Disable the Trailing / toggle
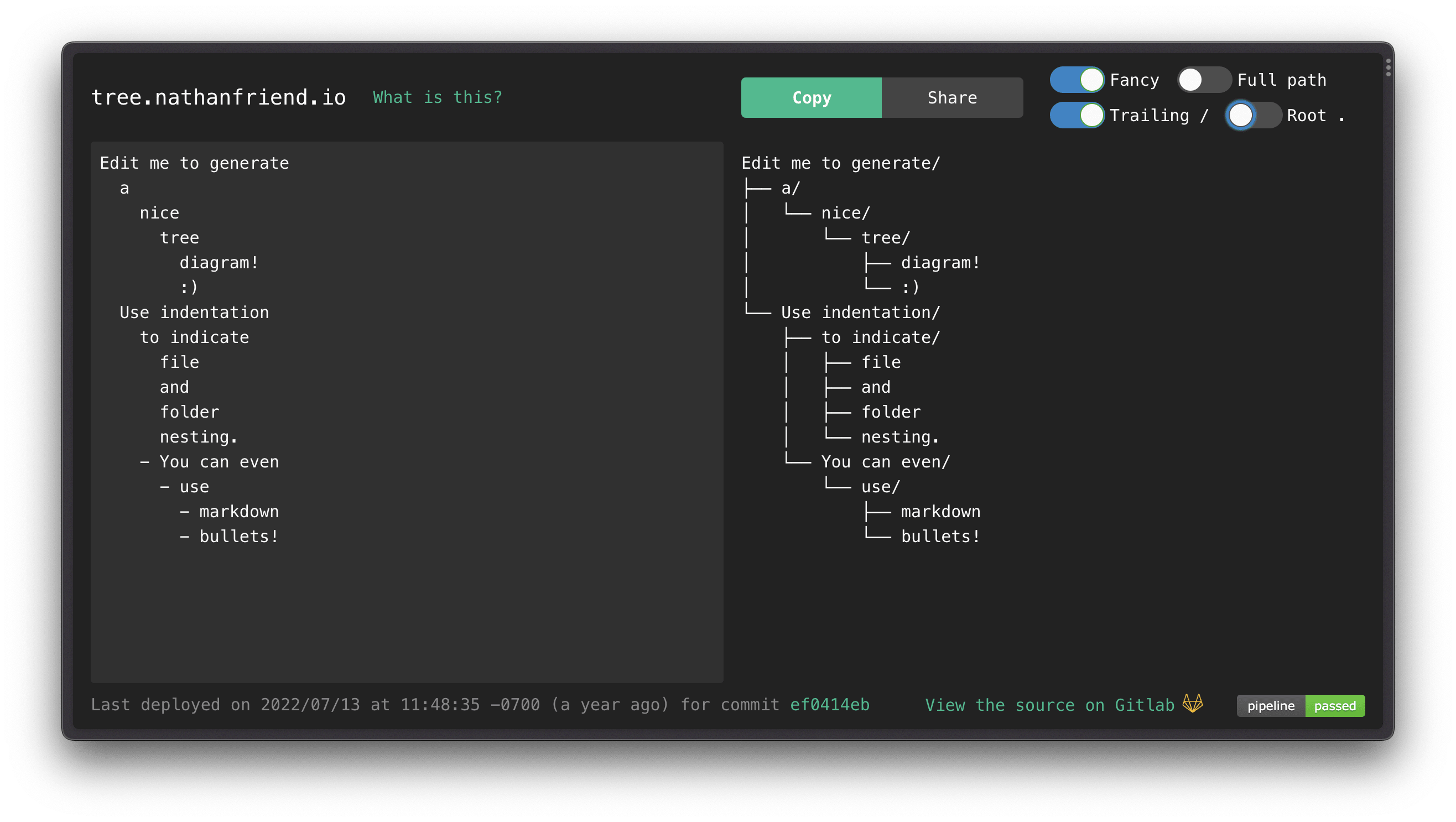This screenshot has height=822, width=1456. pyautogui.click(x=1077, y=115)
